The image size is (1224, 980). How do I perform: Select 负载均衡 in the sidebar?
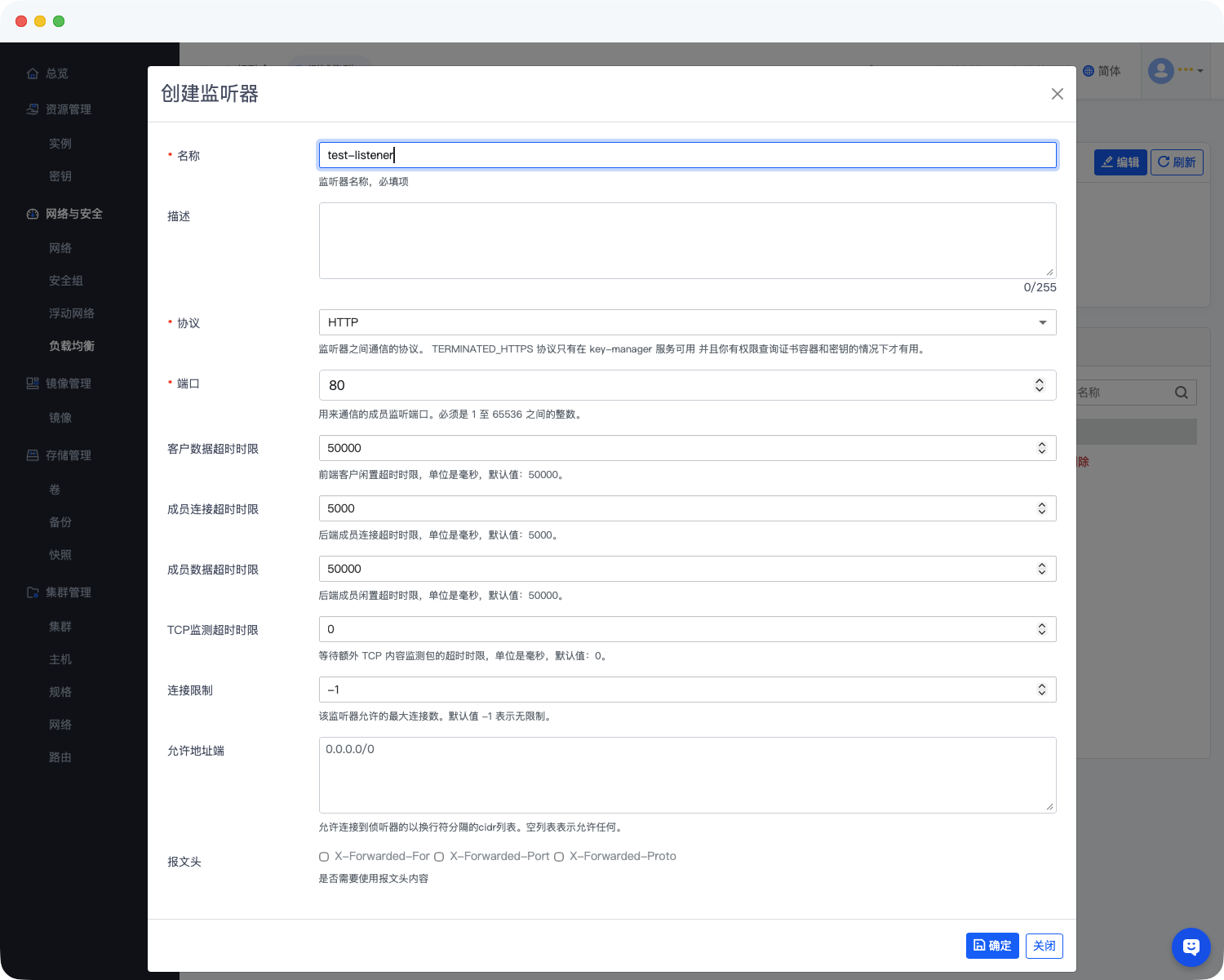coord(72,346)
